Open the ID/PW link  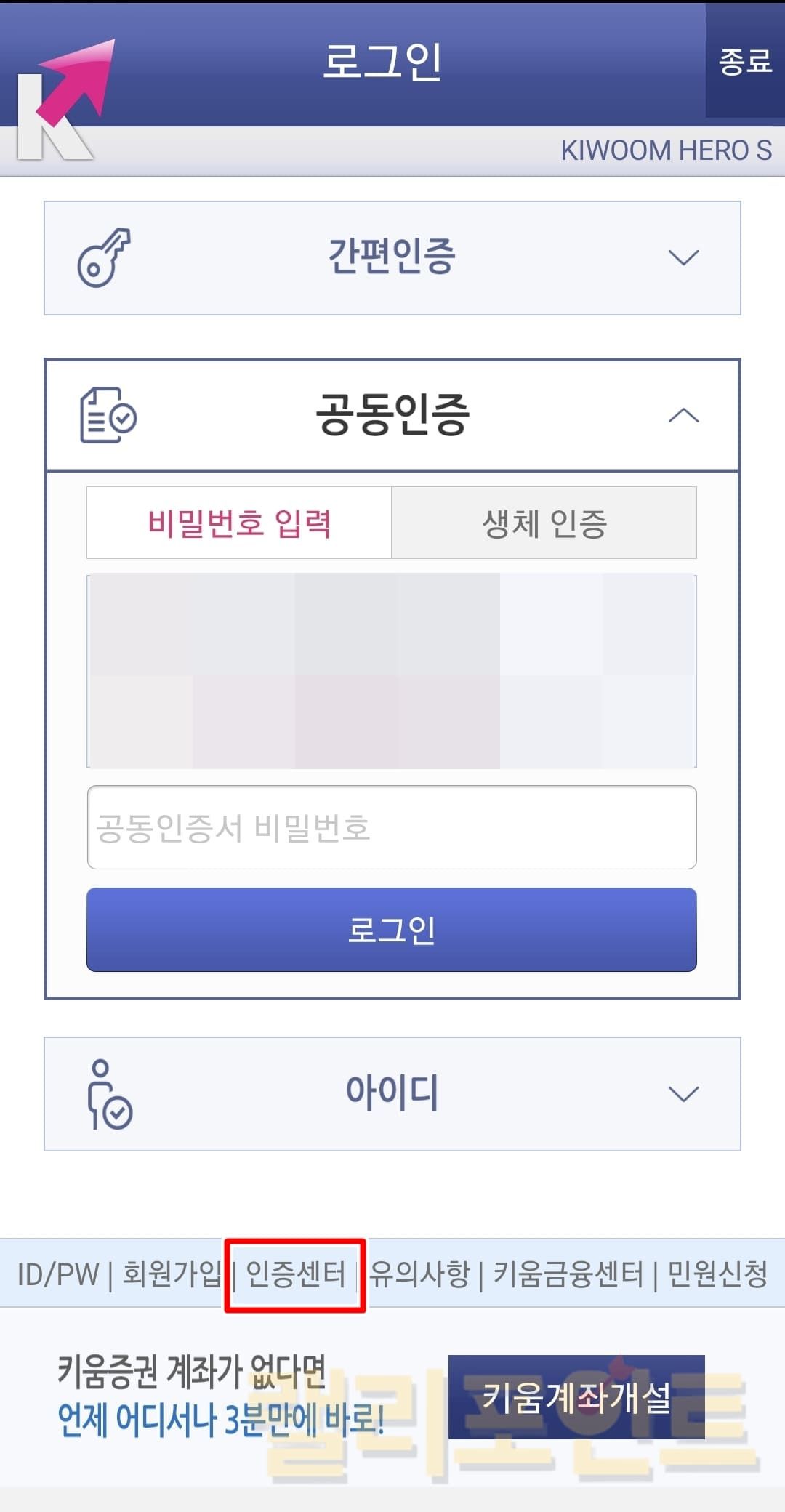click(58, 1274)
